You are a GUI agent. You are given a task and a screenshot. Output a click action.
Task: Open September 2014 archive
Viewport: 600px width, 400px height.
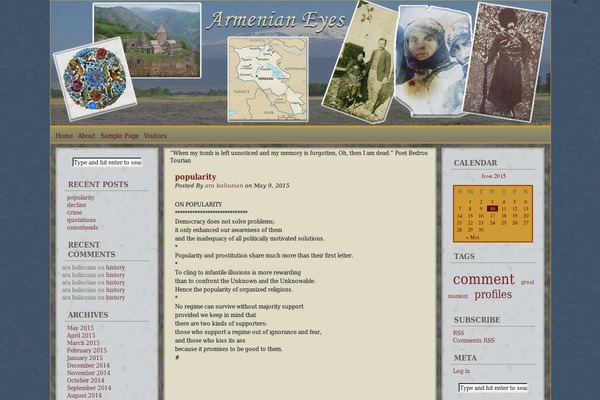pyautogui.click(x=89, y=388)
